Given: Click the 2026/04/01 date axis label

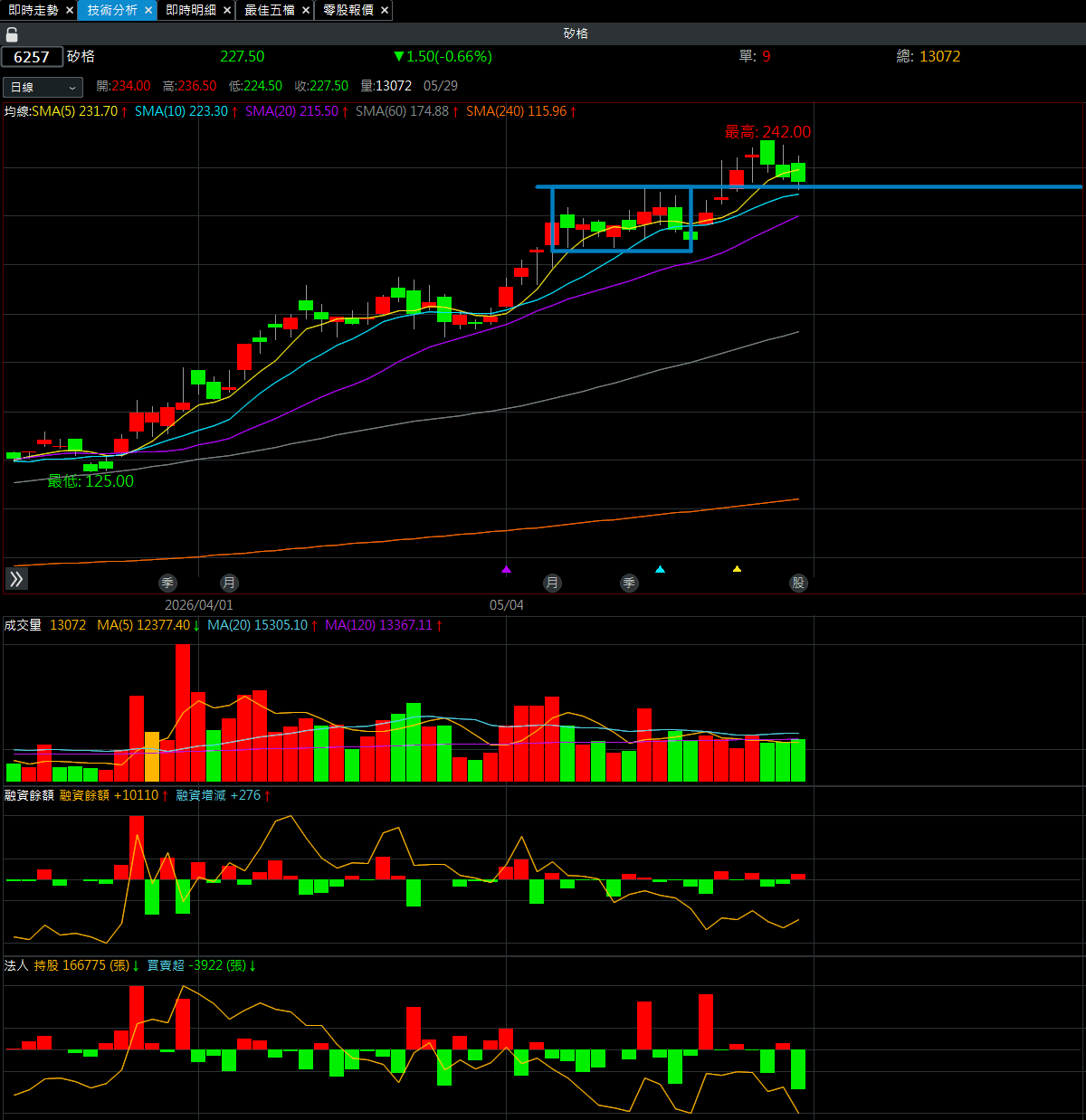Looking at the screenshot, I should 198,605.
